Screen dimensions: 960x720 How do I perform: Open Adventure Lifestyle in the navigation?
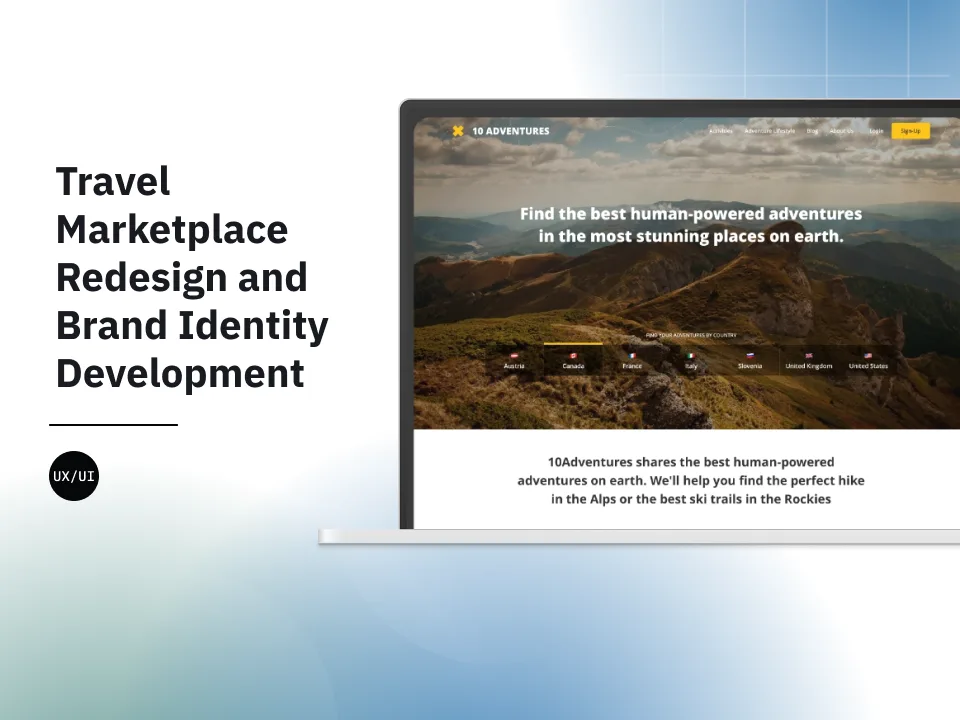[769, 131]
